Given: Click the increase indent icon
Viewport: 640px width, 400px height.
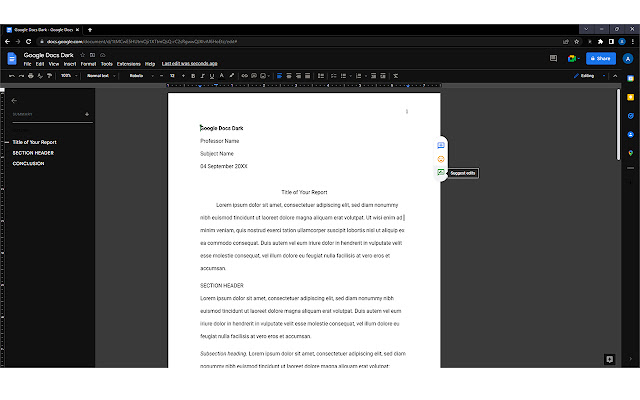Looking at the screenshot, I should coord(383,76).
